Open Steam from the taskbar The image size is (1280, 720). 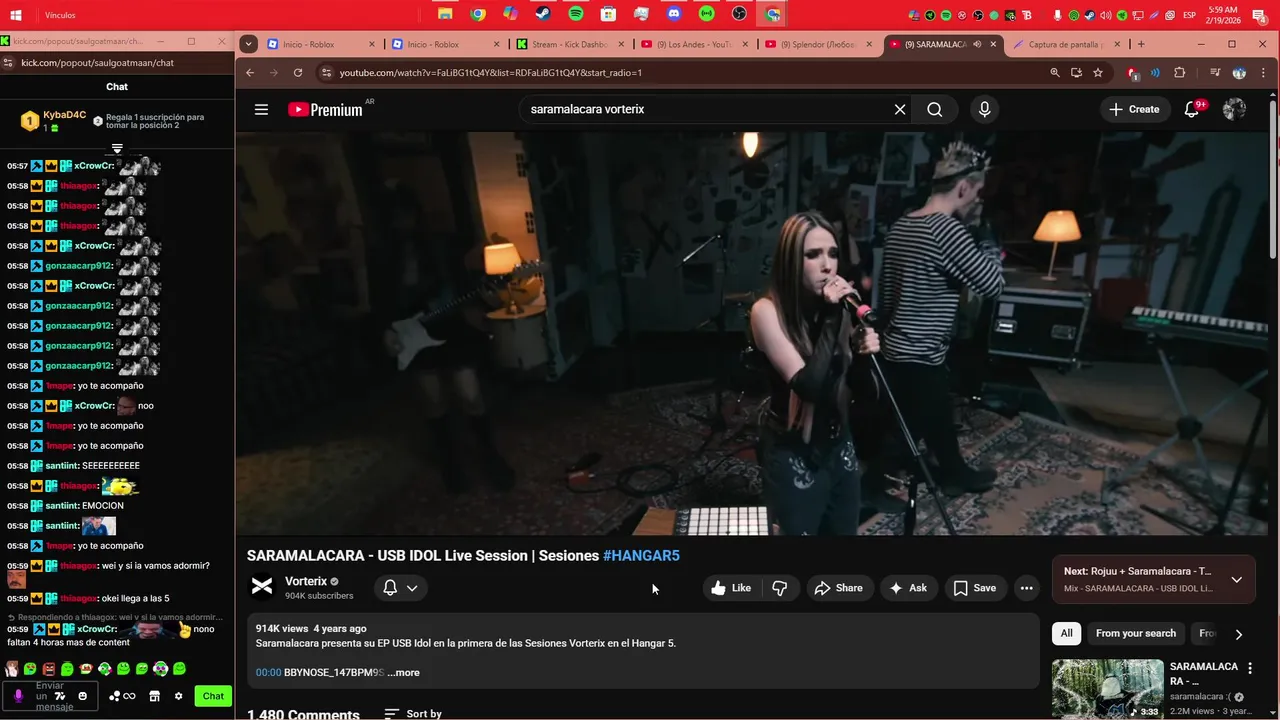pos(543,14)
